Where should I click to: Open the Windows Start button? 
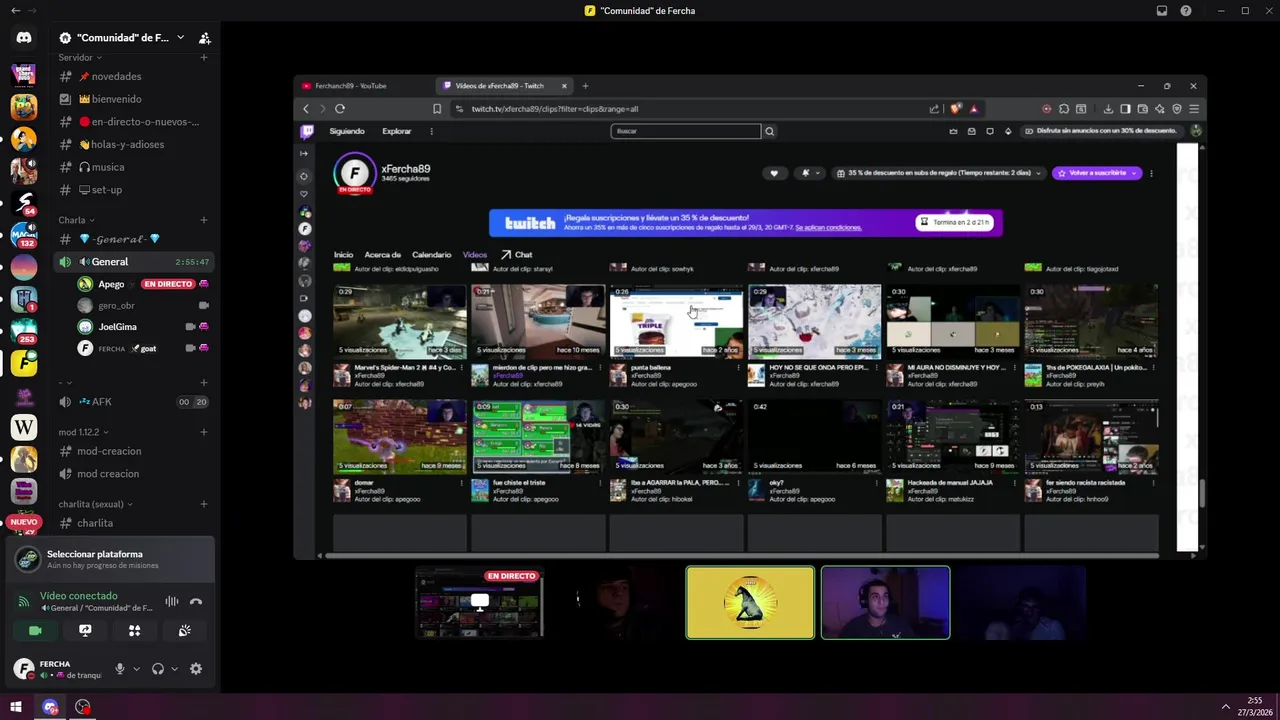16,707
